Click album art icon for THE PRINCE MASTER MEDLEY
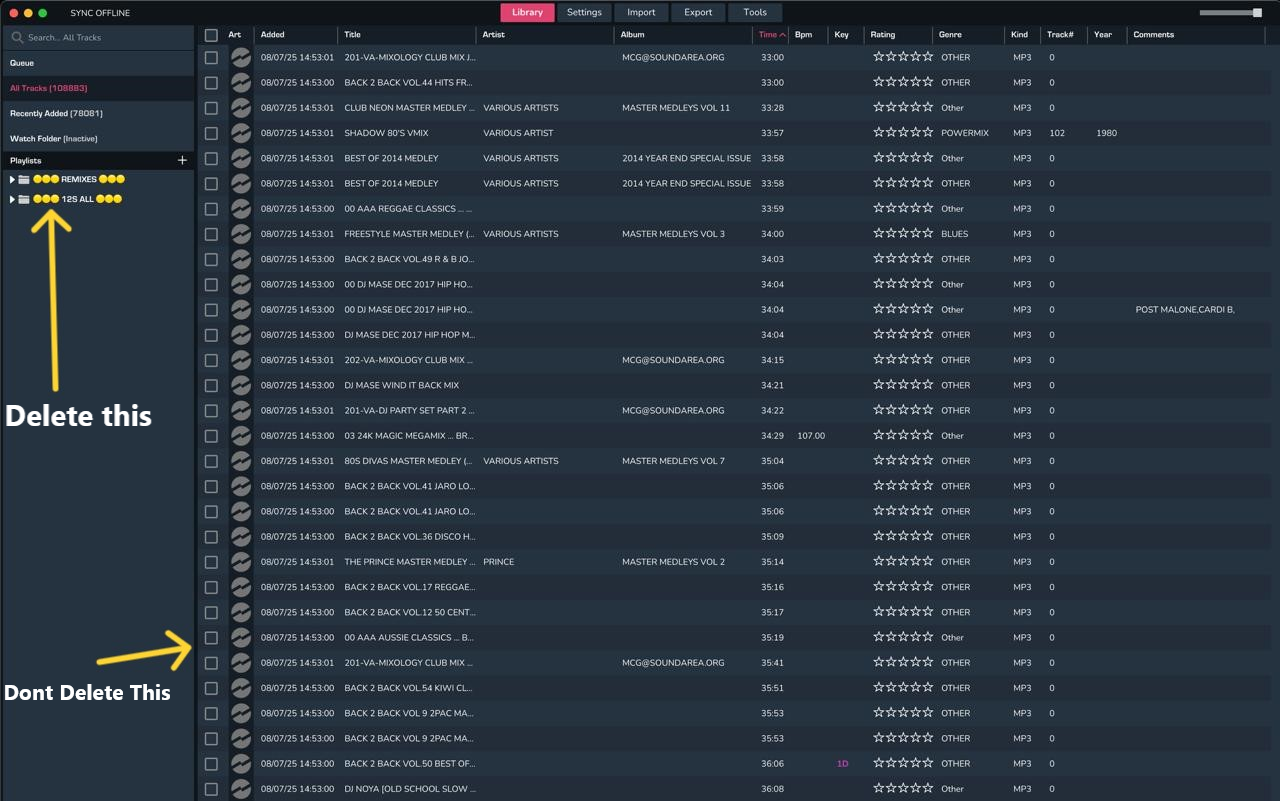 coord(241,562)
